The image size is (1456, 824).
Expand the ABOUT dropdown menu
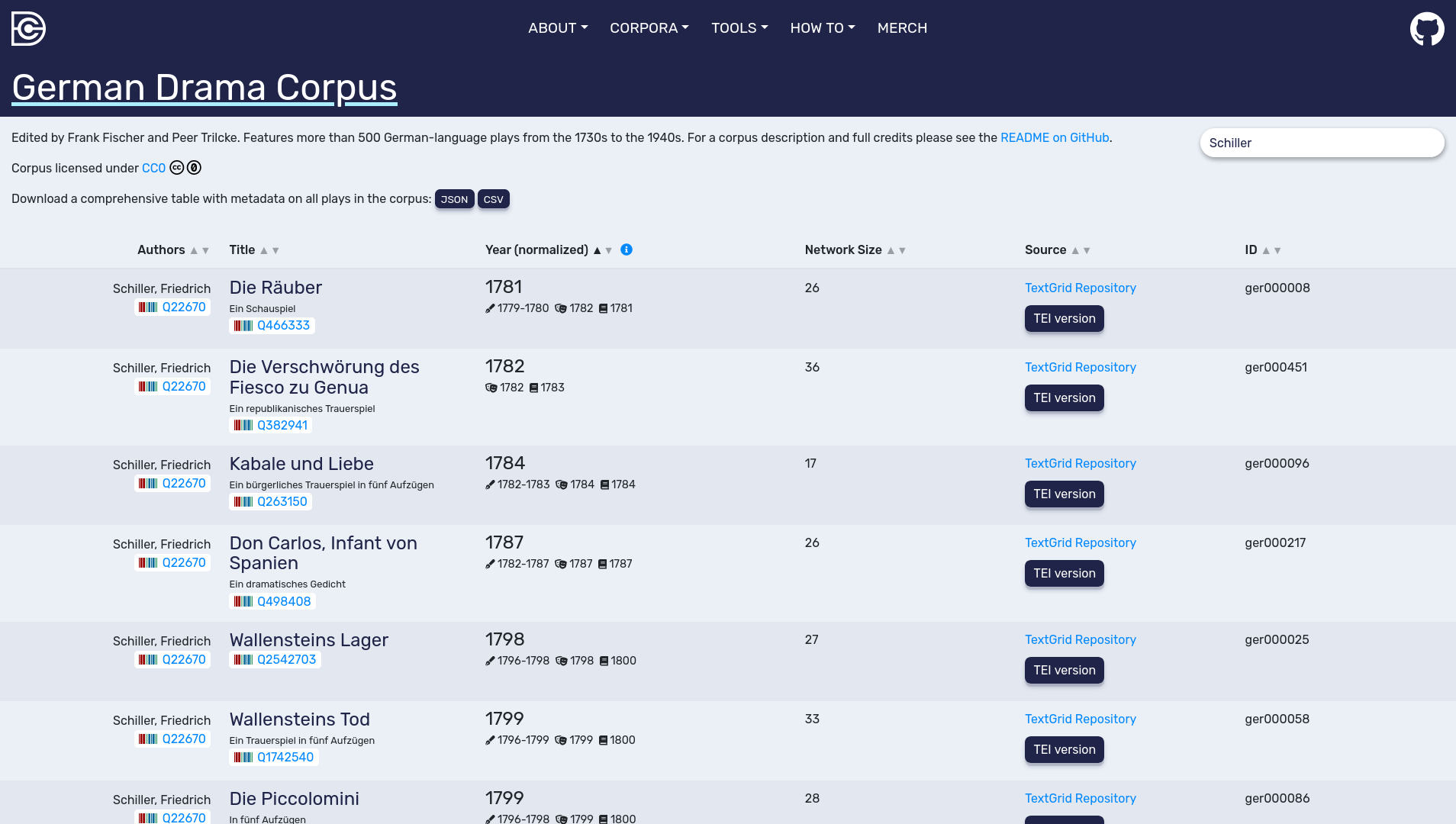[558, 28]
